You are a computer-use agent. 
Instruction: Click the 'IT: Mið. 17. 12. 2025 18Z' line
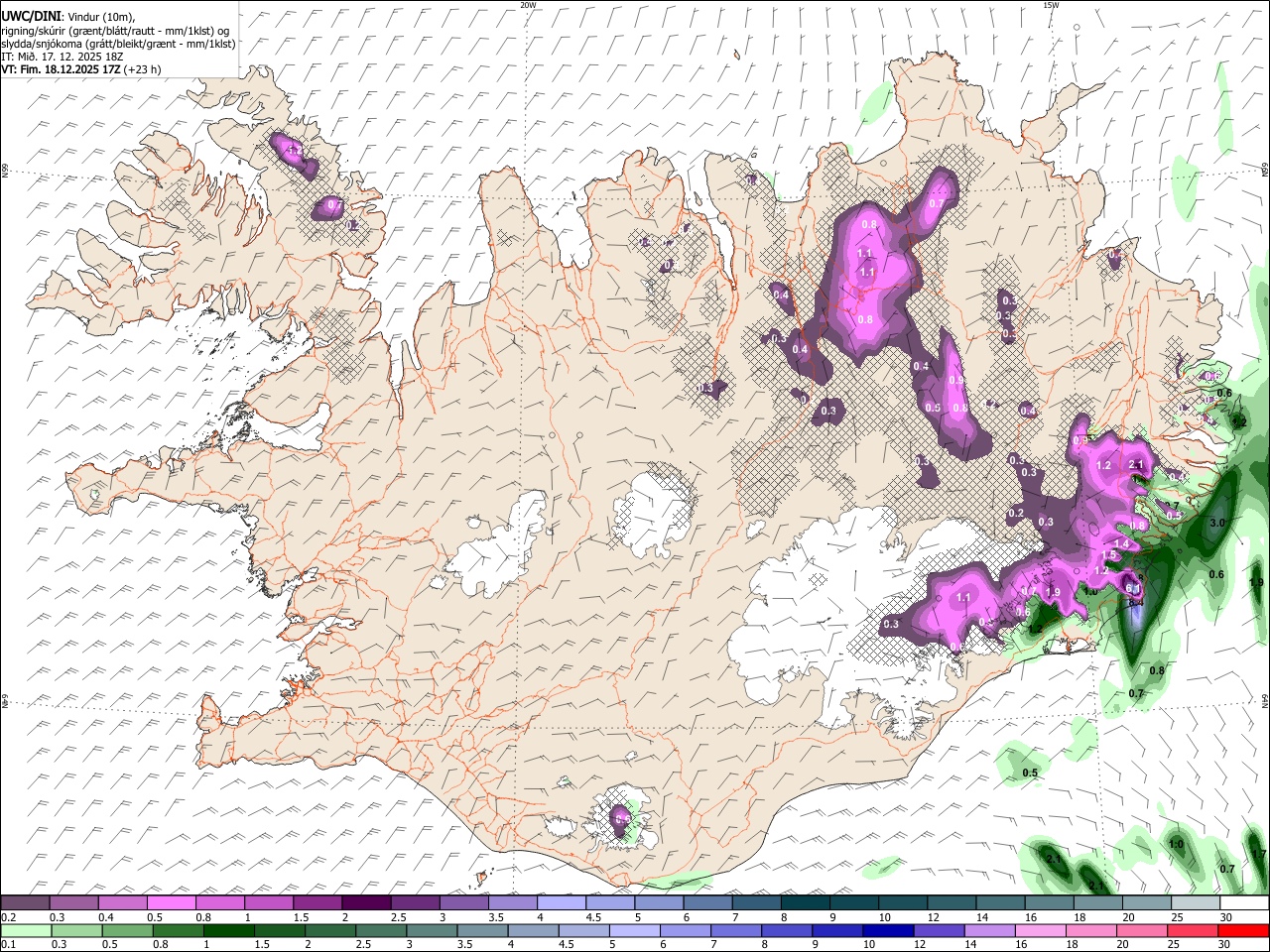[x=62, y=57]
